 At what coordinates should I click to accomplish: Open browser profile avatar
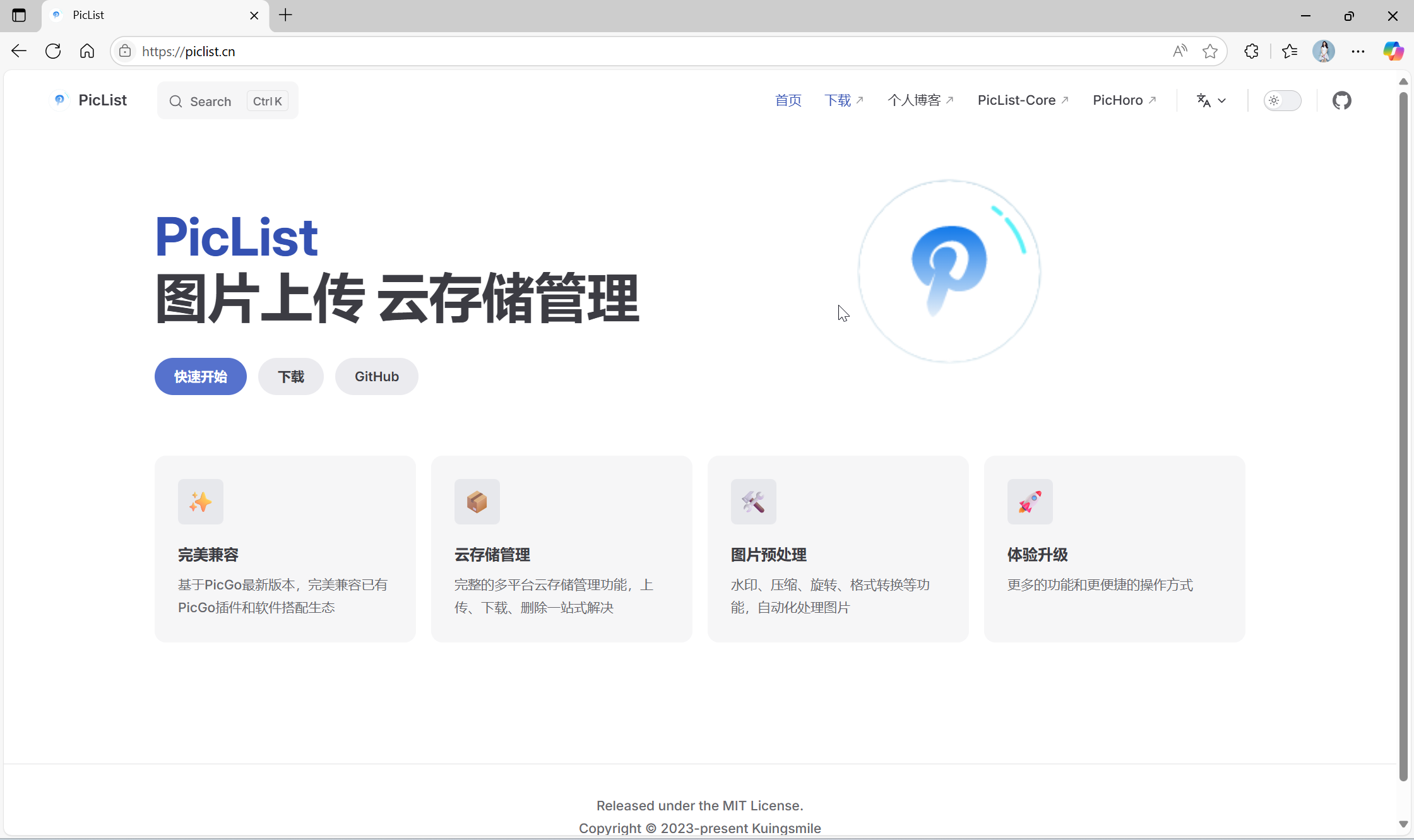pyautogui.click(x=1324, y=51)
